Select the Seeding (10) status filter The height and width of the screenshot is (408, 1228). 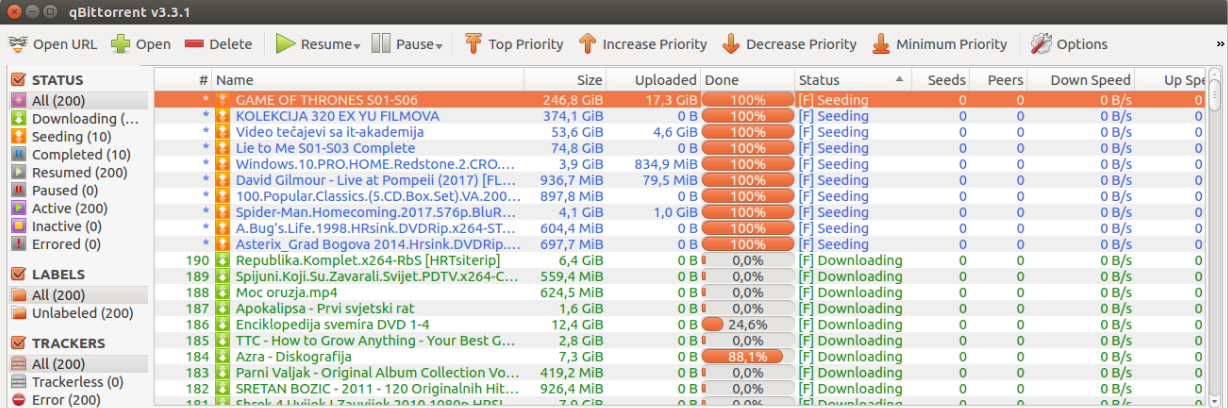(x=72, y=137)
